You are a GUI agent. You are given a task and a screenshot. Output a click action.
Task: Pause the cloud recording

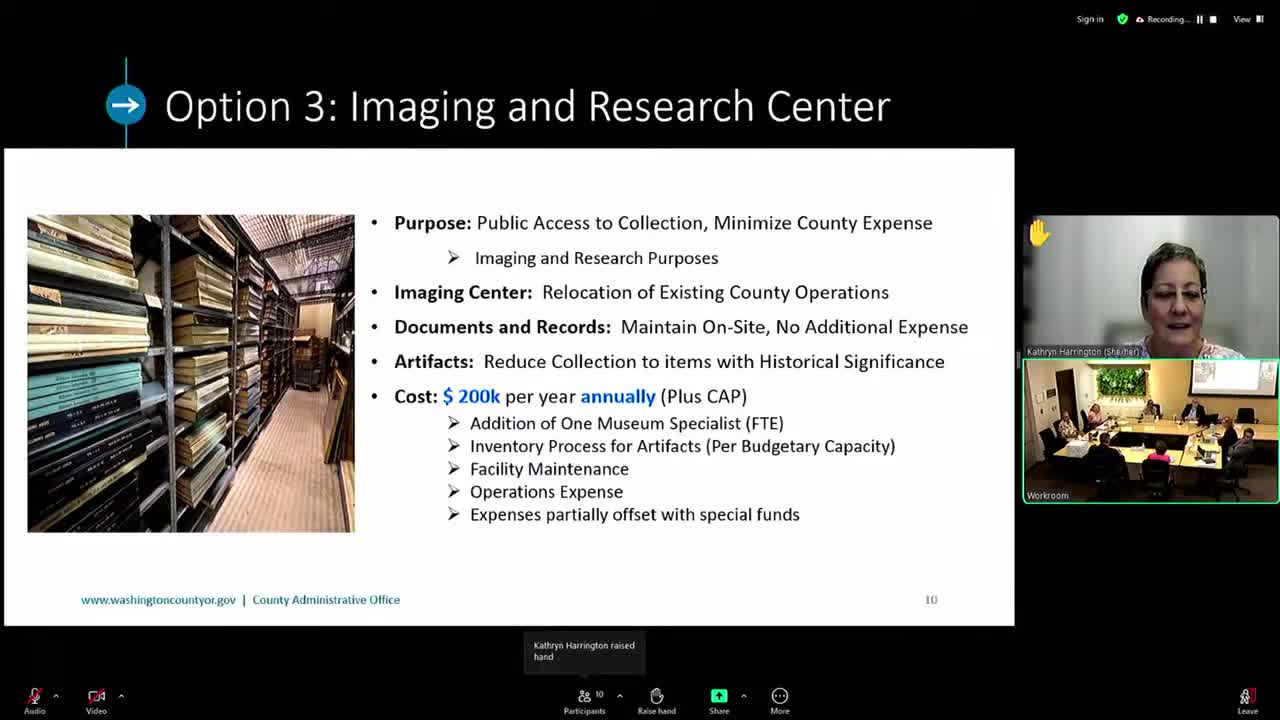[1199, 19]
